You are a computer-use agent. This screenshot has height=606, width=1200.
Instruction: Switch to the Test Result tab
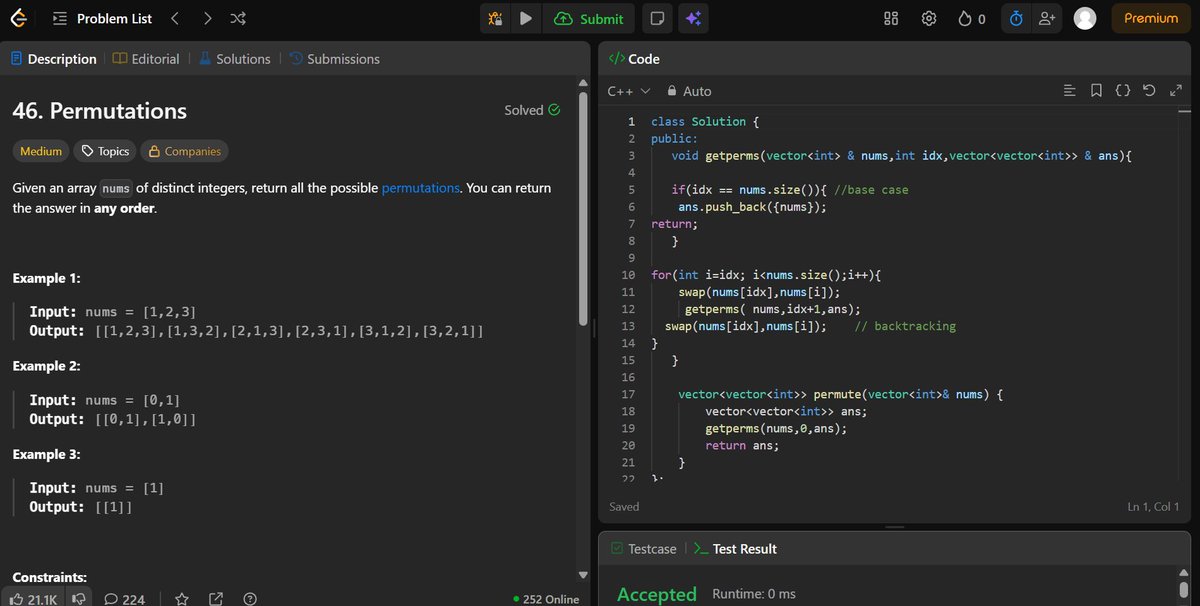pyautogui.click(x=735, y=549)
